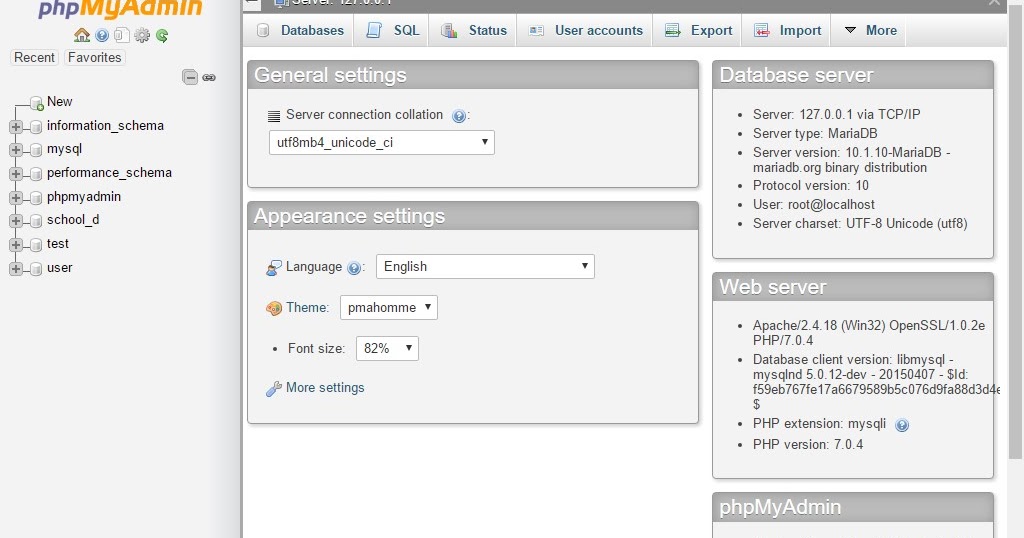The image size is (1024, 538).
Task: Click the test database icon
Action: point(36,245)
